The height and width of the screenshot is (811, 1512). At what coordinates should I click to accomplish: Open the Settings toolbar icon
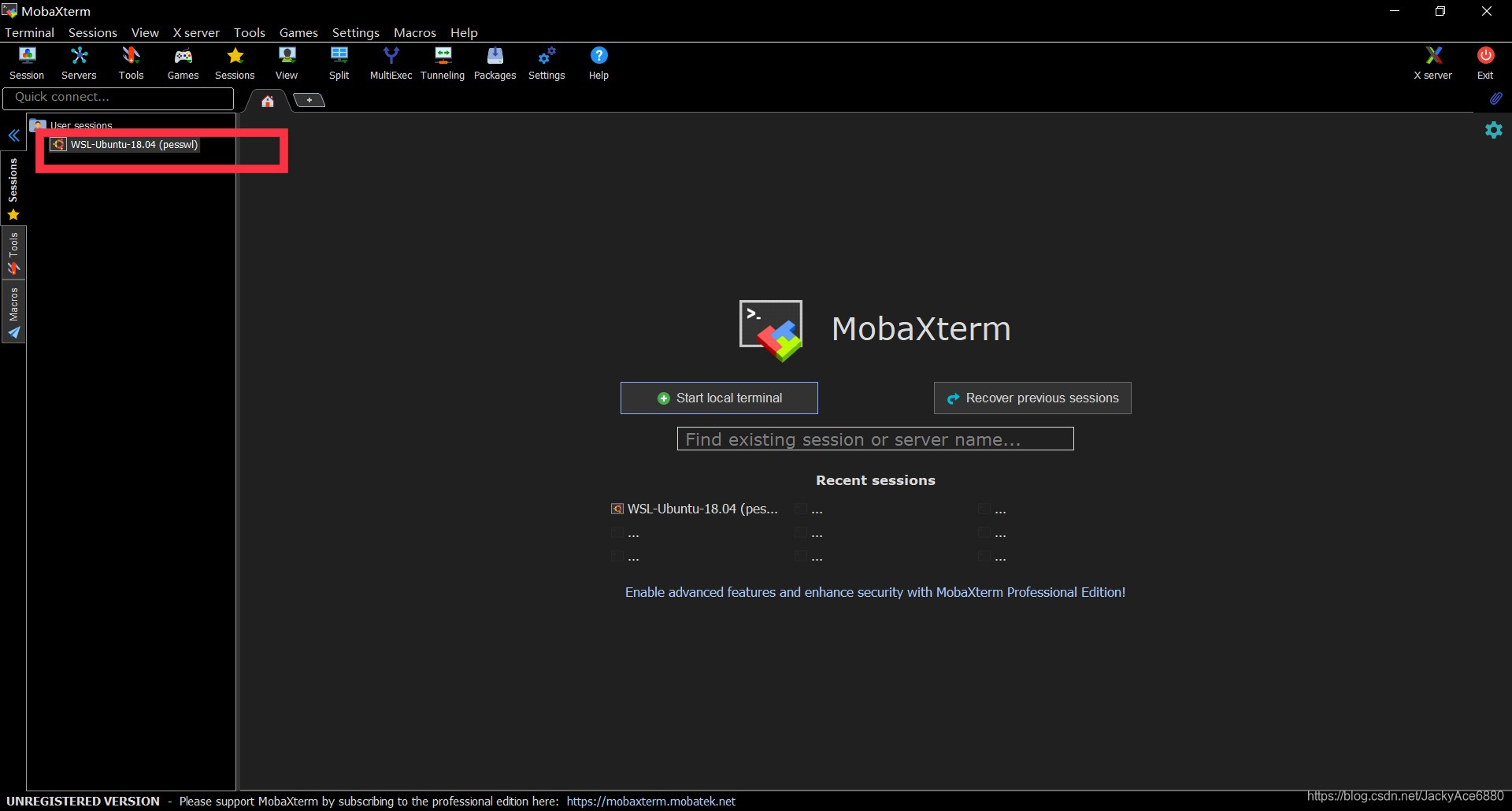tap(547, 63)
